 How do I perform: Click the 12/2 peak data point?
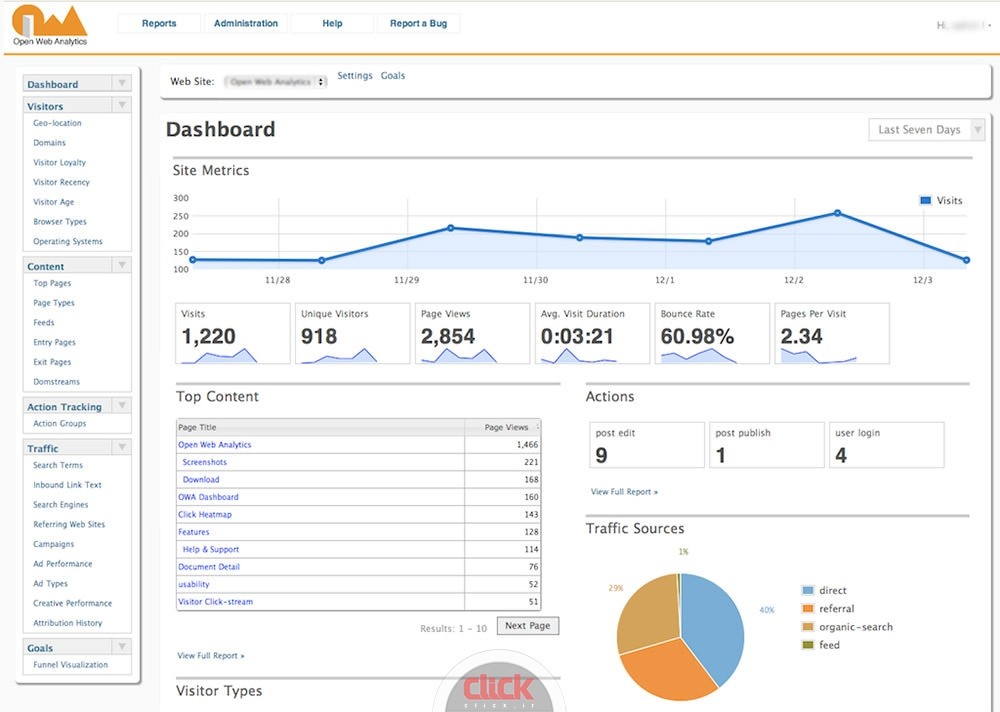(x=837, y=213)
